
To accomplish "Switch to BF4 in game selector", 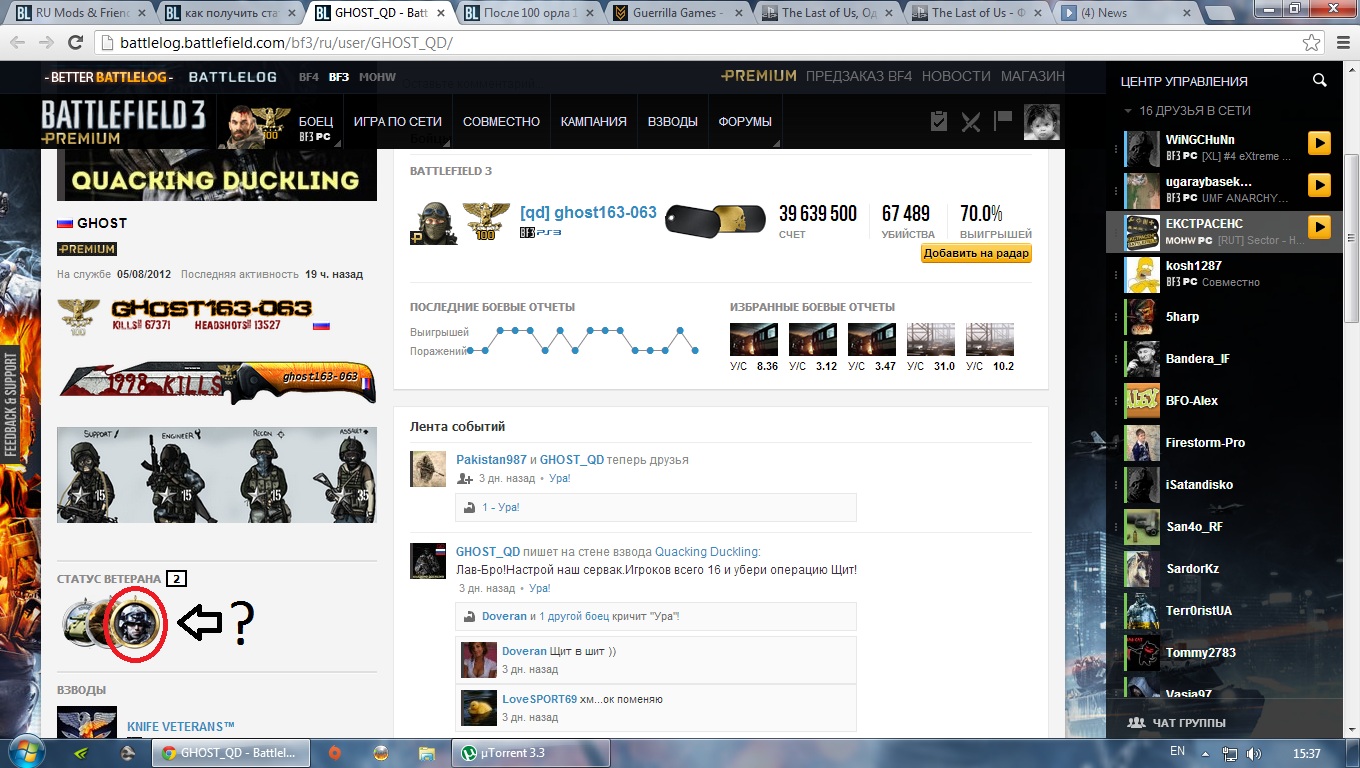I will point(309,77).
